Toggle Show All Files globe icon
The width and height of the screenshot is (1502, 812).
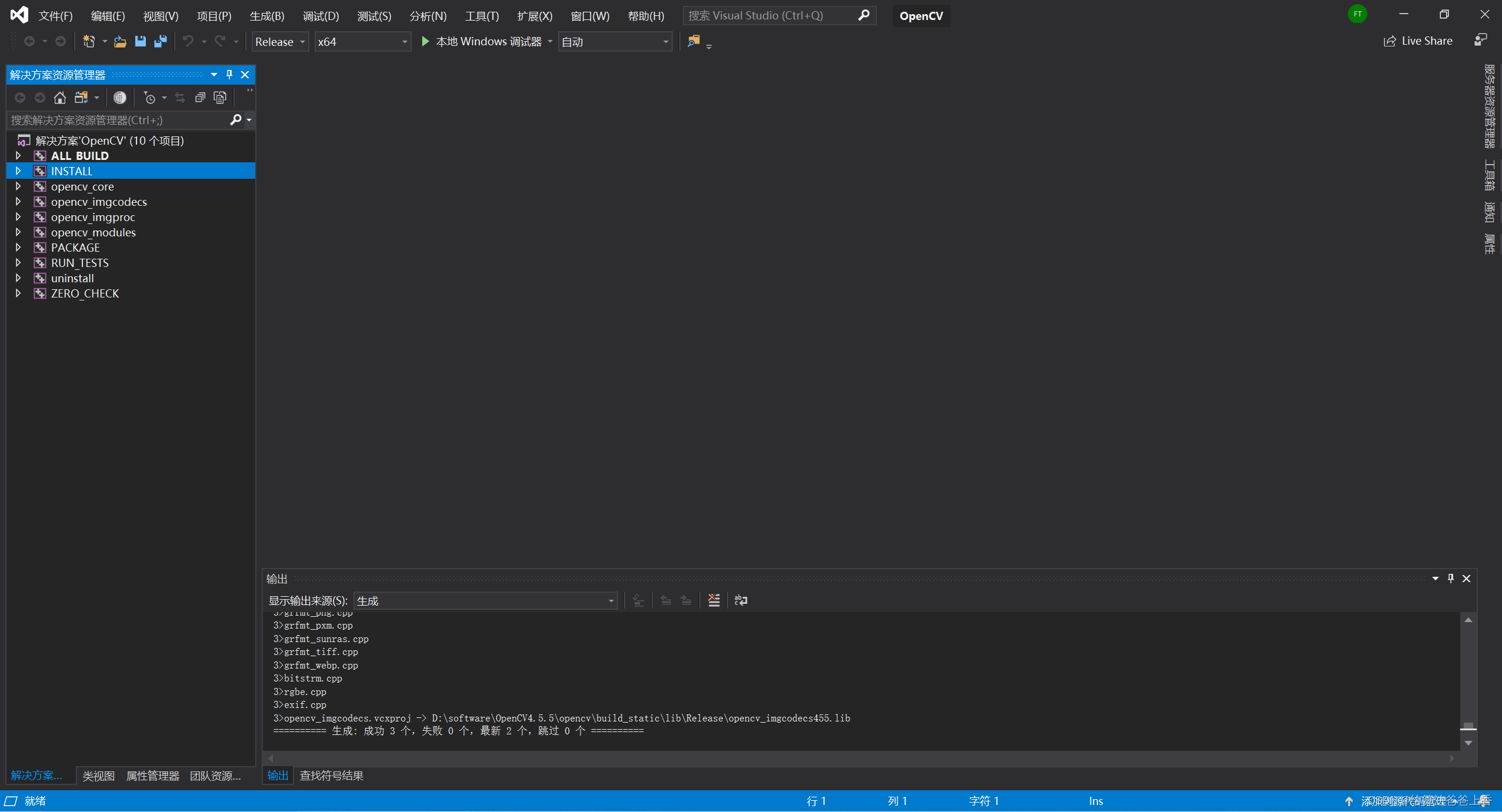coord(120,98)
